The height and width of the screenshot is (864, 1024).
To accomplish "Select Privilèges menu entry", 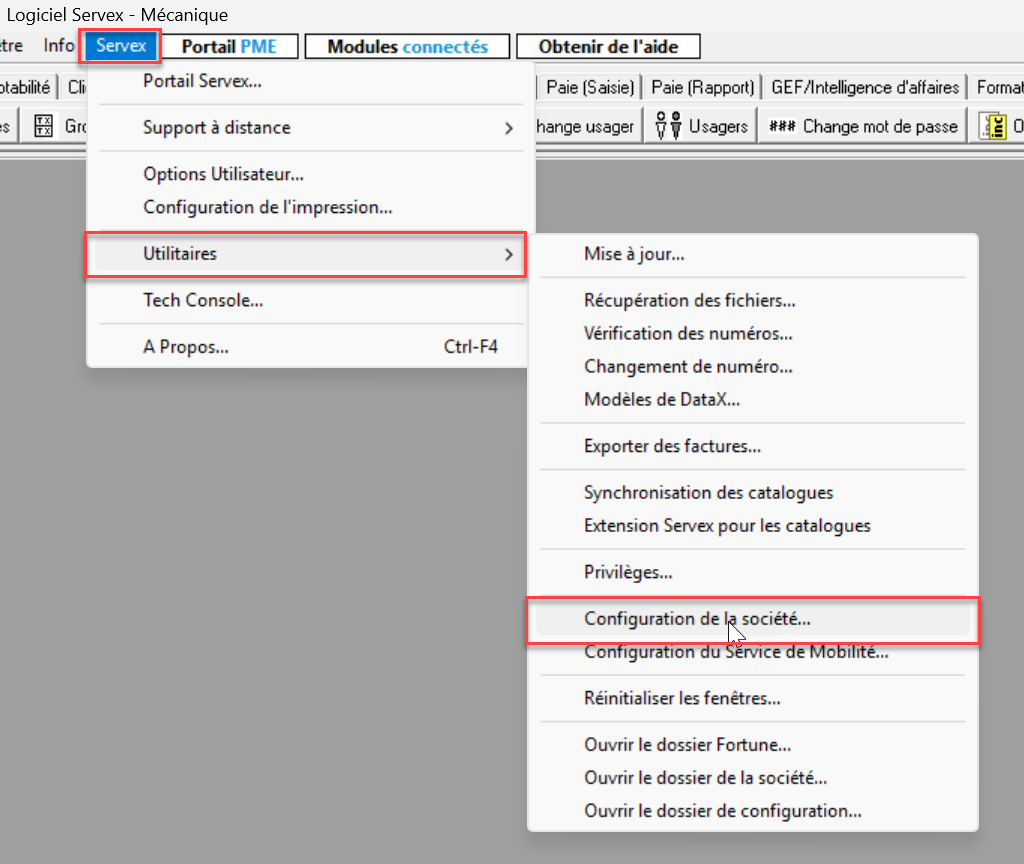I will [x=628, y=573].
